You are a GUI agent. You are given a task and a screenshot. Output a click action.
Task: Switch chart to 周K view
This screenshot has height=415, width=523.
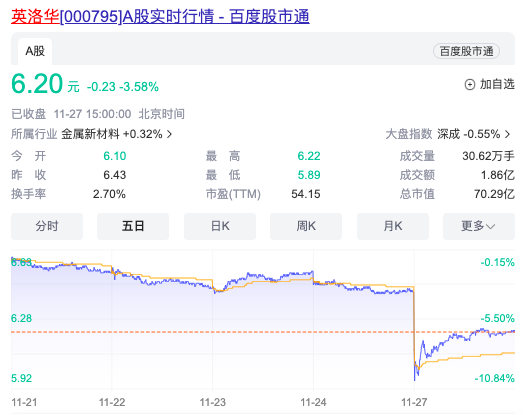[306, 226]
